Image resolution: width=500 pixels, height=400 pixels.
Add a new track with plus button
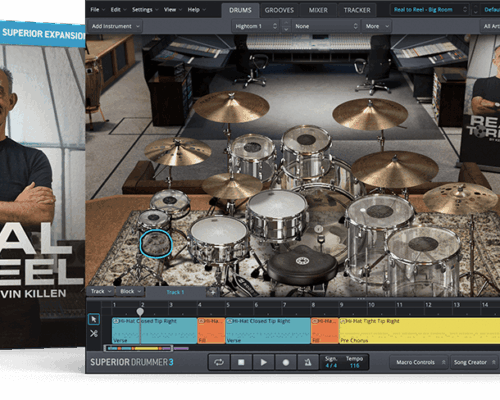tap(213, 292)
